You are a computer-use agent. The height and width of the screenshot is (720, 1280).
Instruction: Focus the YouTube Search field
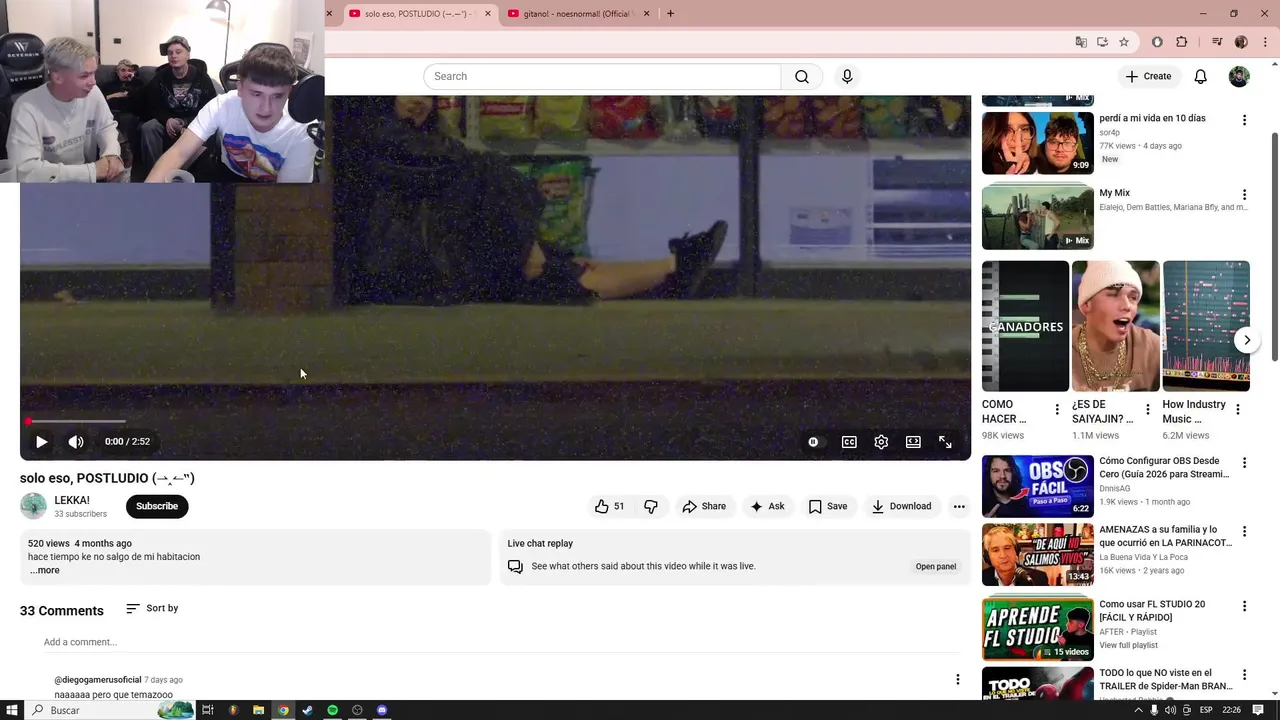(603, 77)
